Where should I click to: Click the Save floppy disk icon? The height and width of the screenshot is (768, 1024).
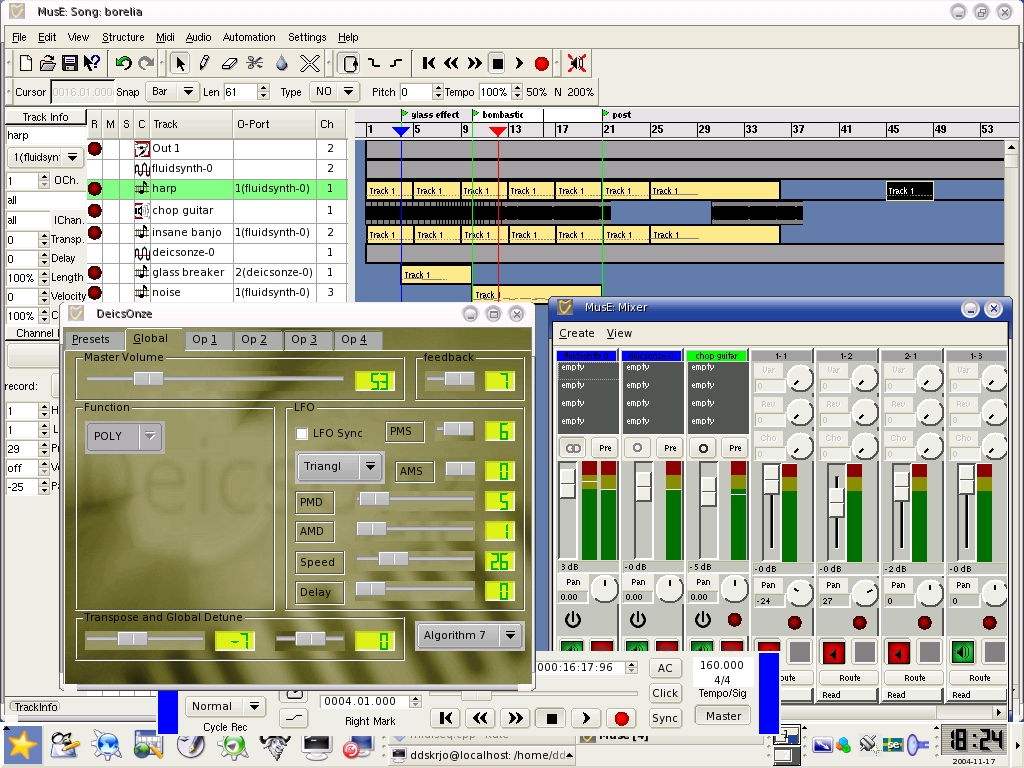[x=70, y=63]
